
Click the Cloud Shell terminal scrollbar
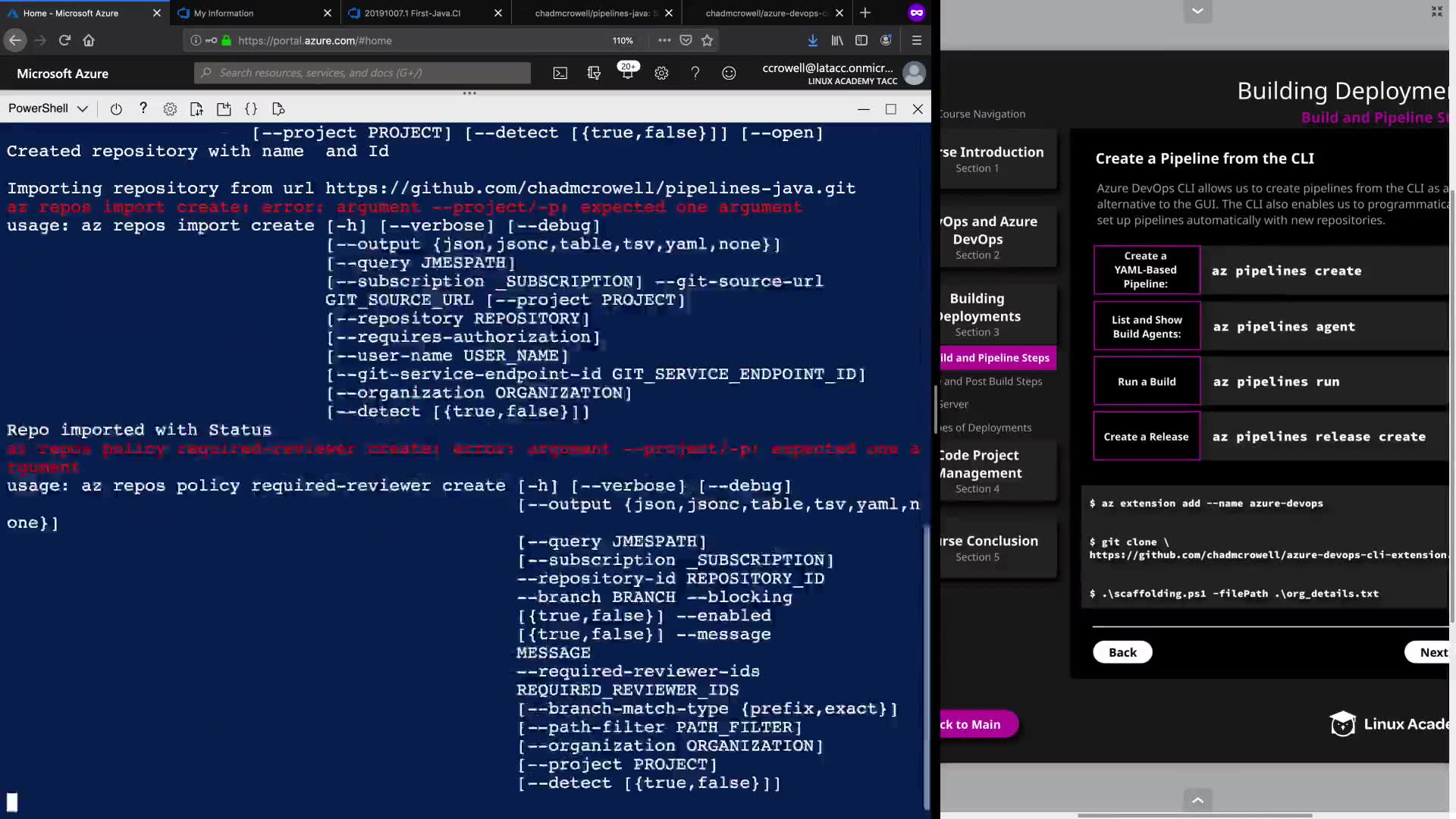coord(926,667)
